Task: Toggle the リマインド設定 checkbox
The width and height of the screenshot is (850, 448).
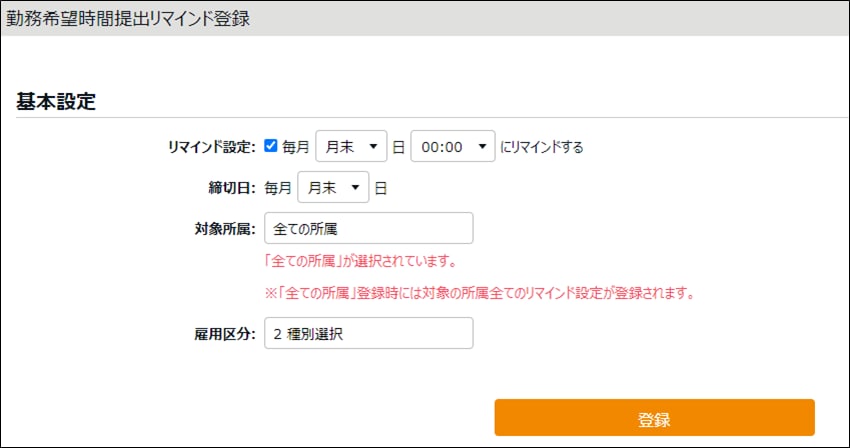Action: [271, 146]
